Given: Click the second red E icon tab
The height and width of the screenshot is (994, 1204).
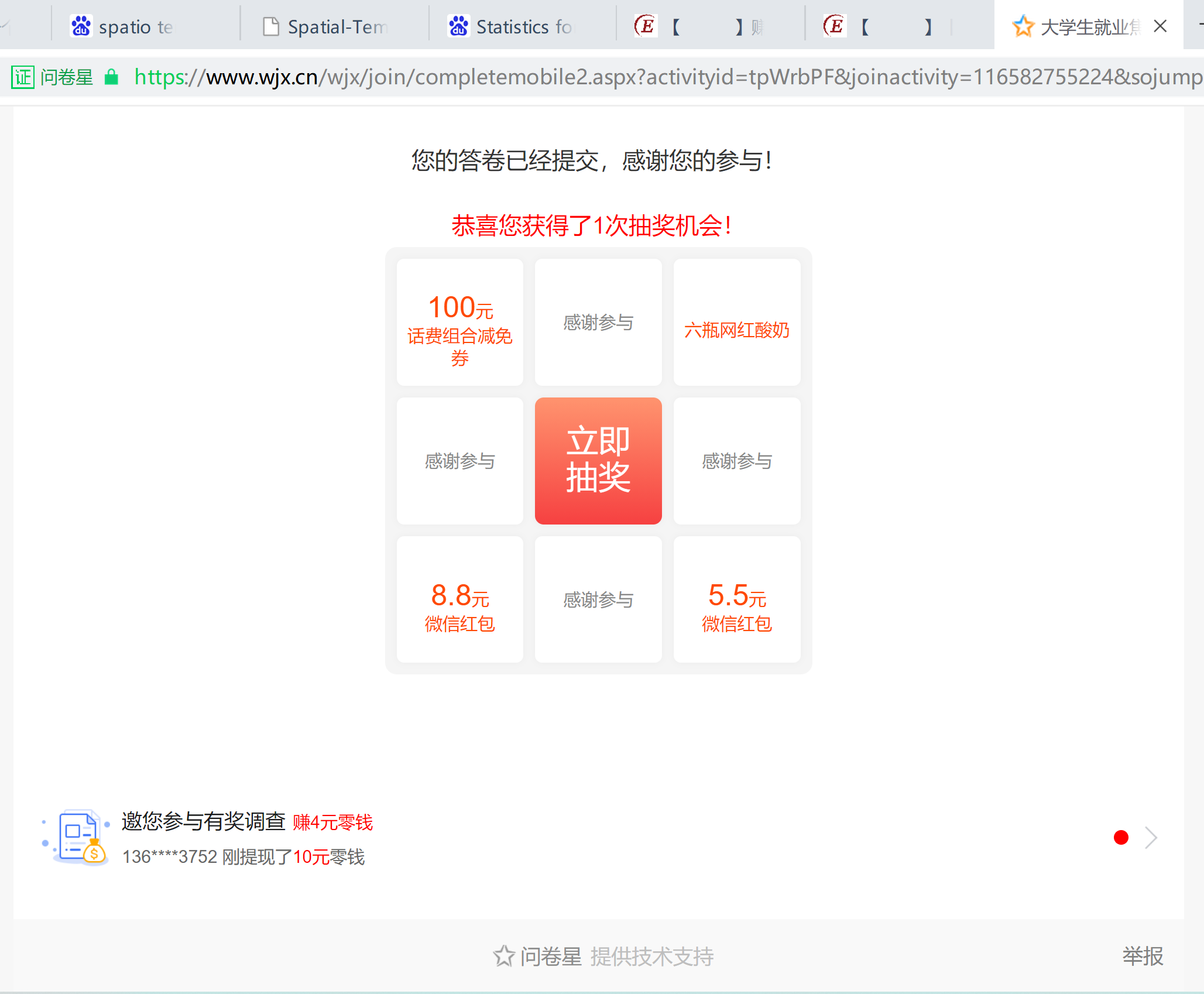Looking at the screenshot, I should click(835, 26).
